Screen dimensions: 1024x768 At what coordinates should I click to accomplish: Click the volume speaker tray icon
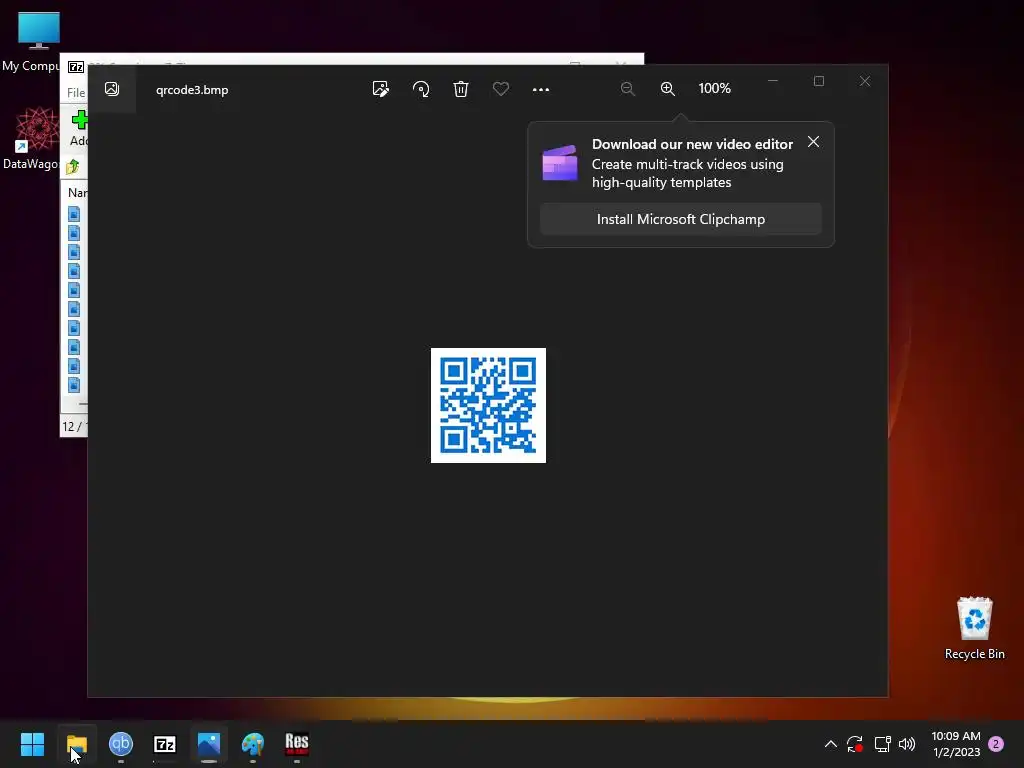pyautogui.click(x=907, y=744)
